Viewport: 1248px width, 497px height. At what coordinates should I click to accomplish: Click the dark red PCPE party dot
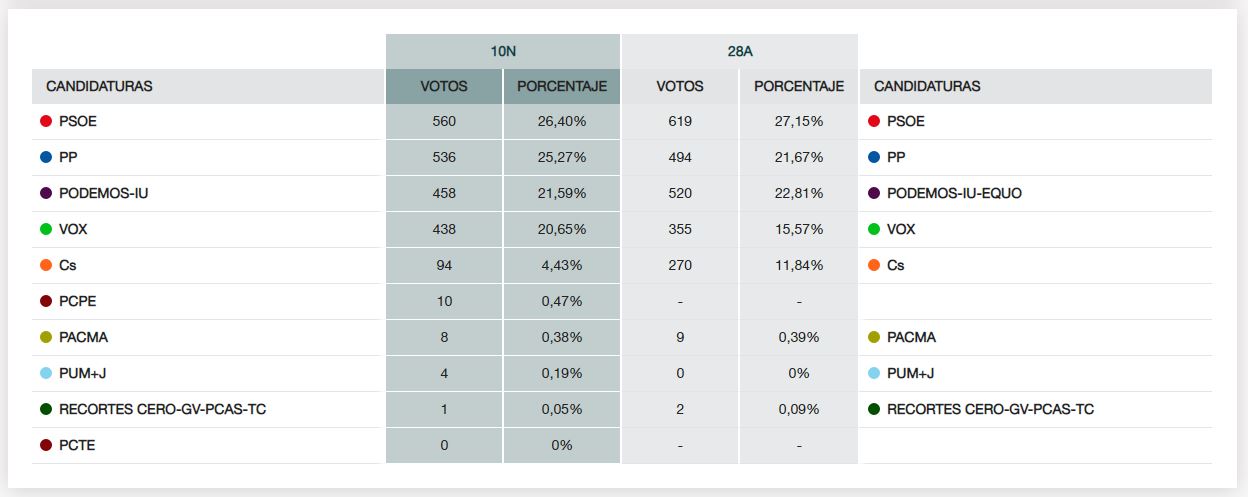point(45,301)
